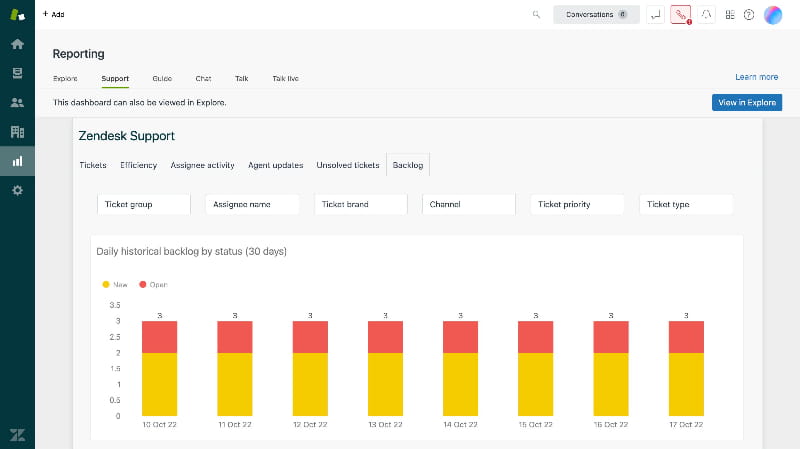Open the help question mark icon
Viewport: 800px width, 449px height.
point(749,15)
